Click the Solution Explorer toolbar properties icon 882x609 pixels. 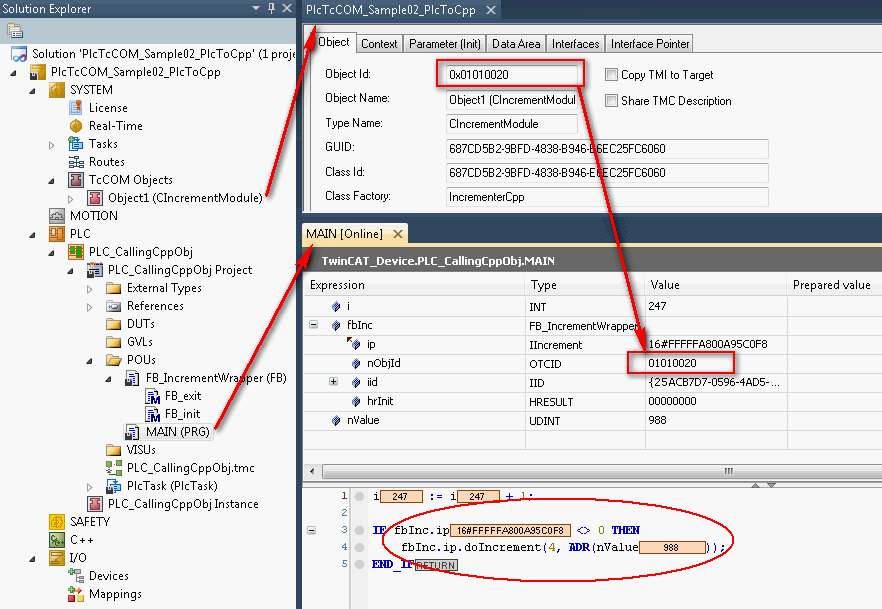point(15,30)
